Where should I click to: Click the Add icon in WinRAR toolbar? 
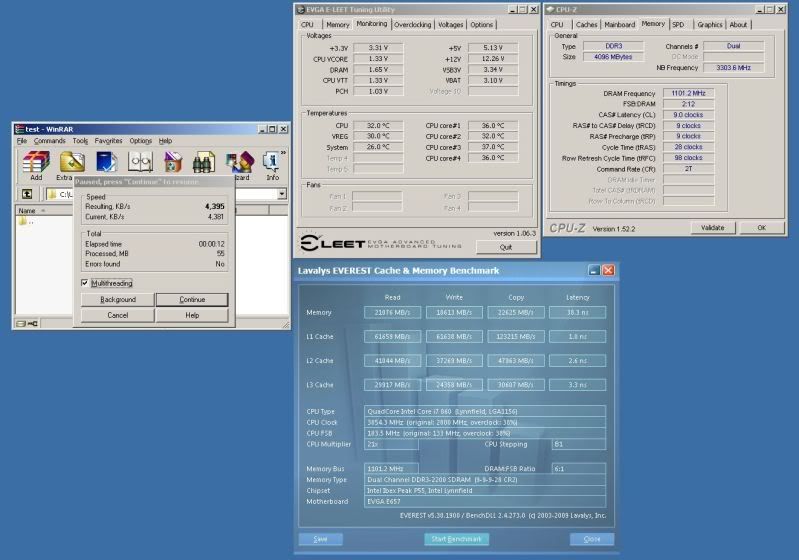click(x=36, y=165)
